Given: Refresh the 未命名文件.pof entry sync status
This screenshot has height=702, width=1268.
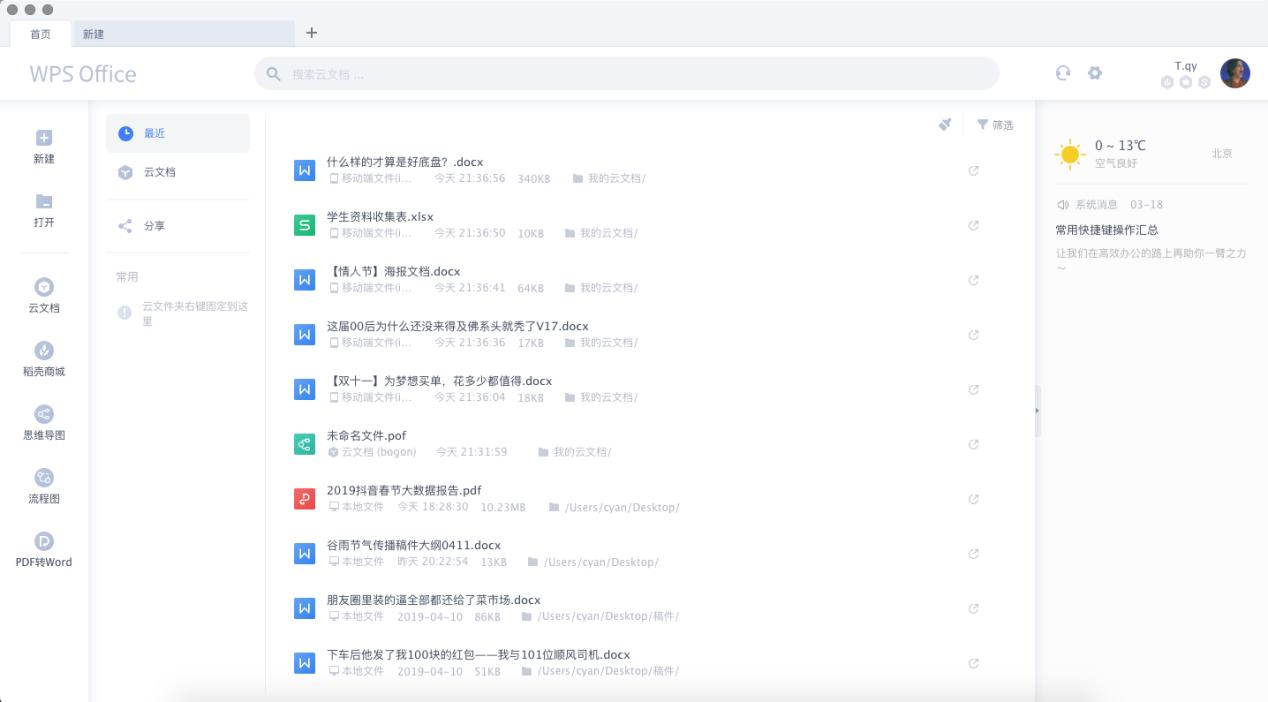Looking at the screenshot, I should coord(973,444).
